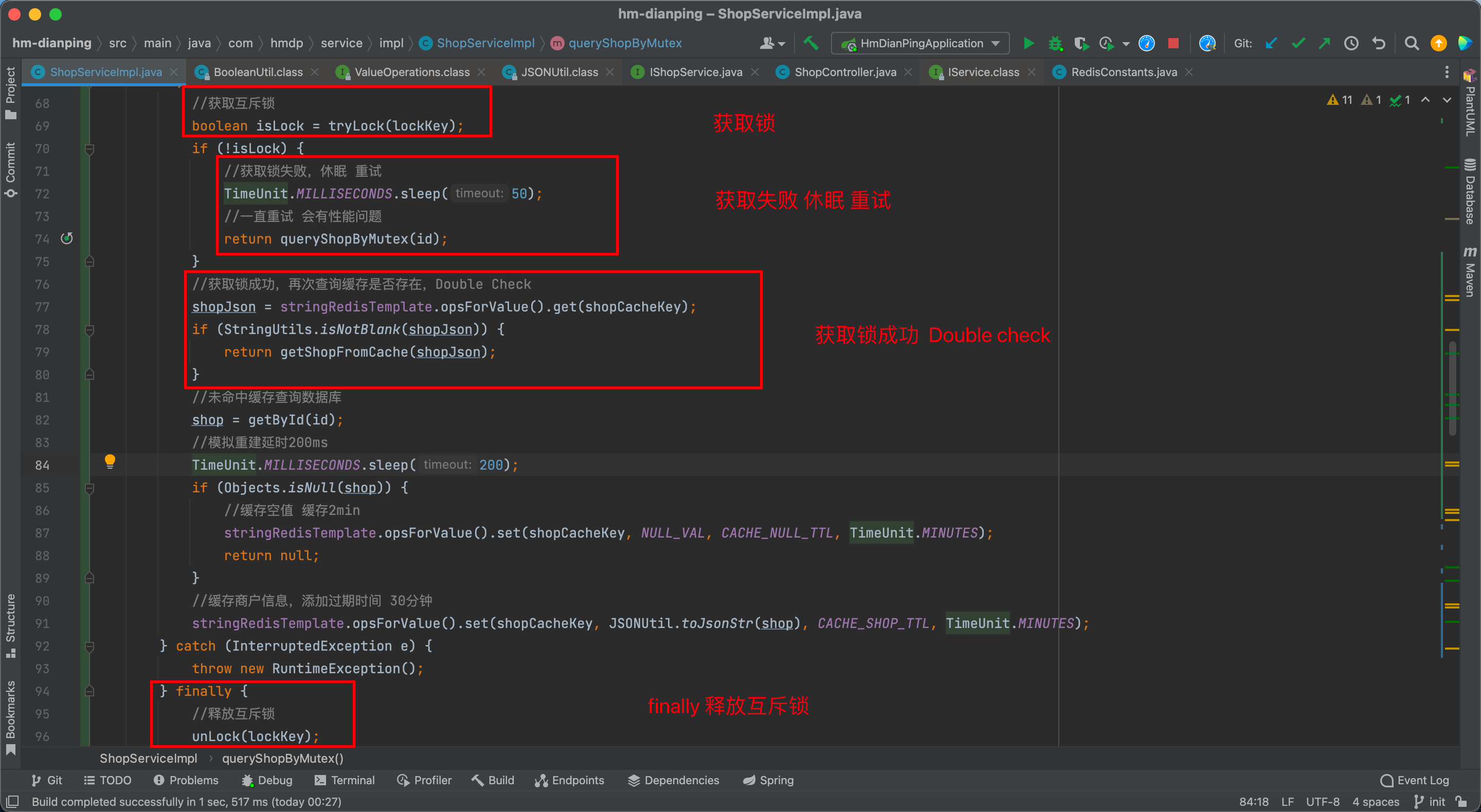Show intention actions yellow lightbulb on line 84

tap(110, 461)
